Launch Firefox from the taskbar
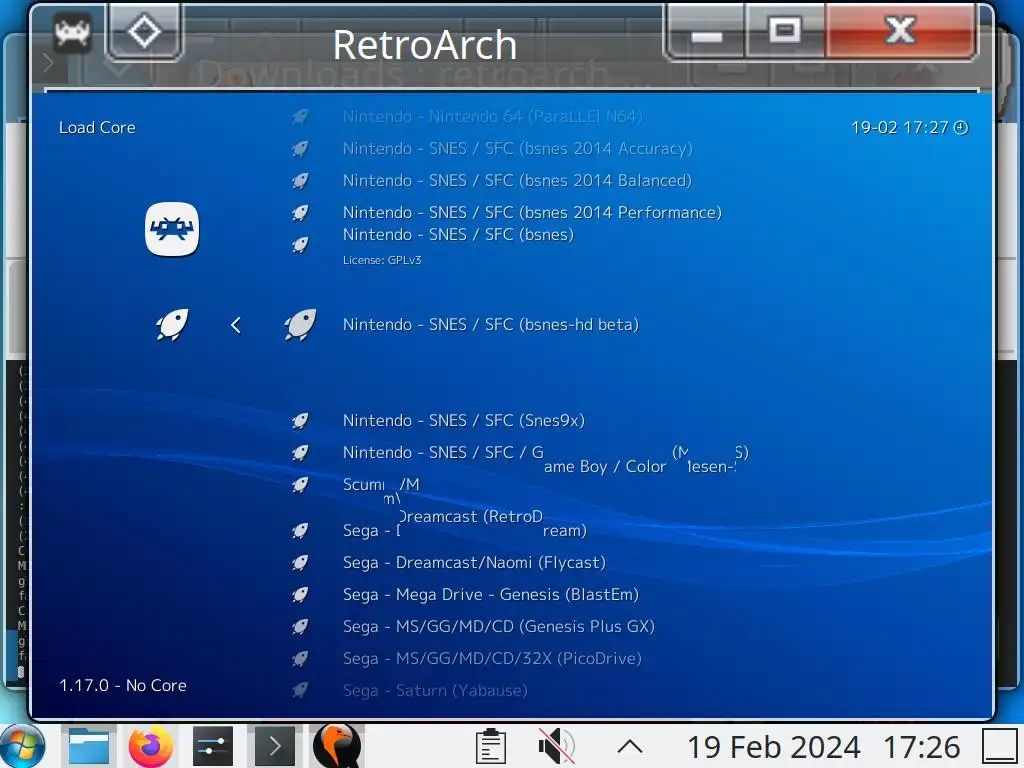 (x=151, y=746)
